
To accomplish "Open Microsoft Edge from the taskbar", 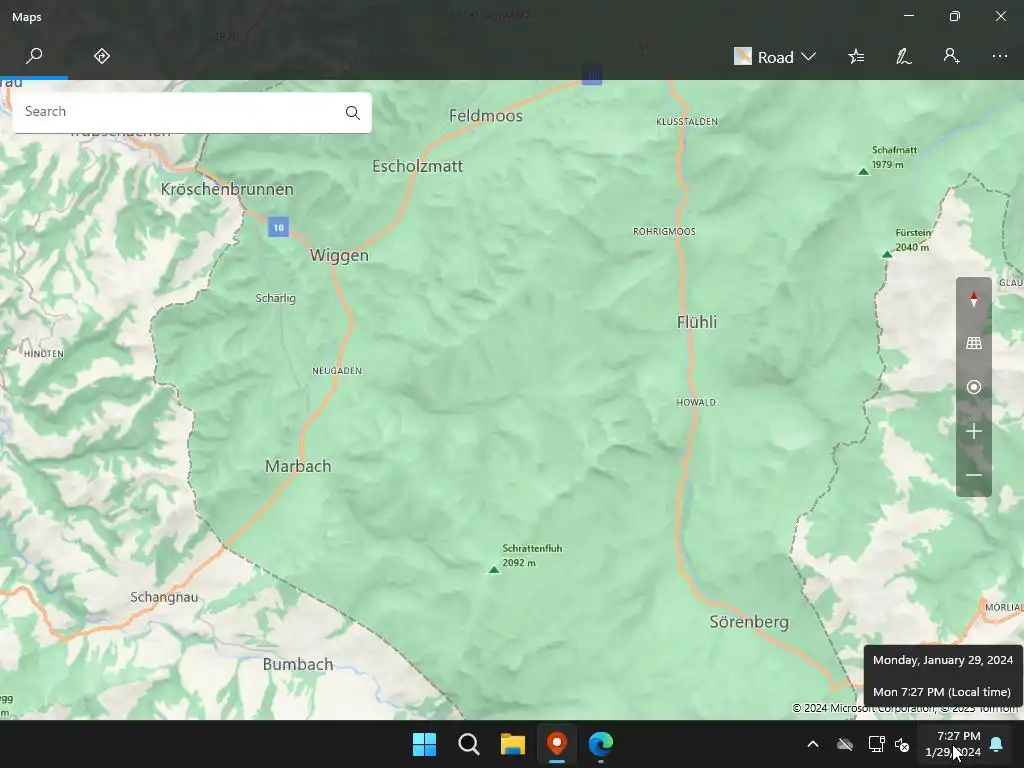I will coord(601,744).
